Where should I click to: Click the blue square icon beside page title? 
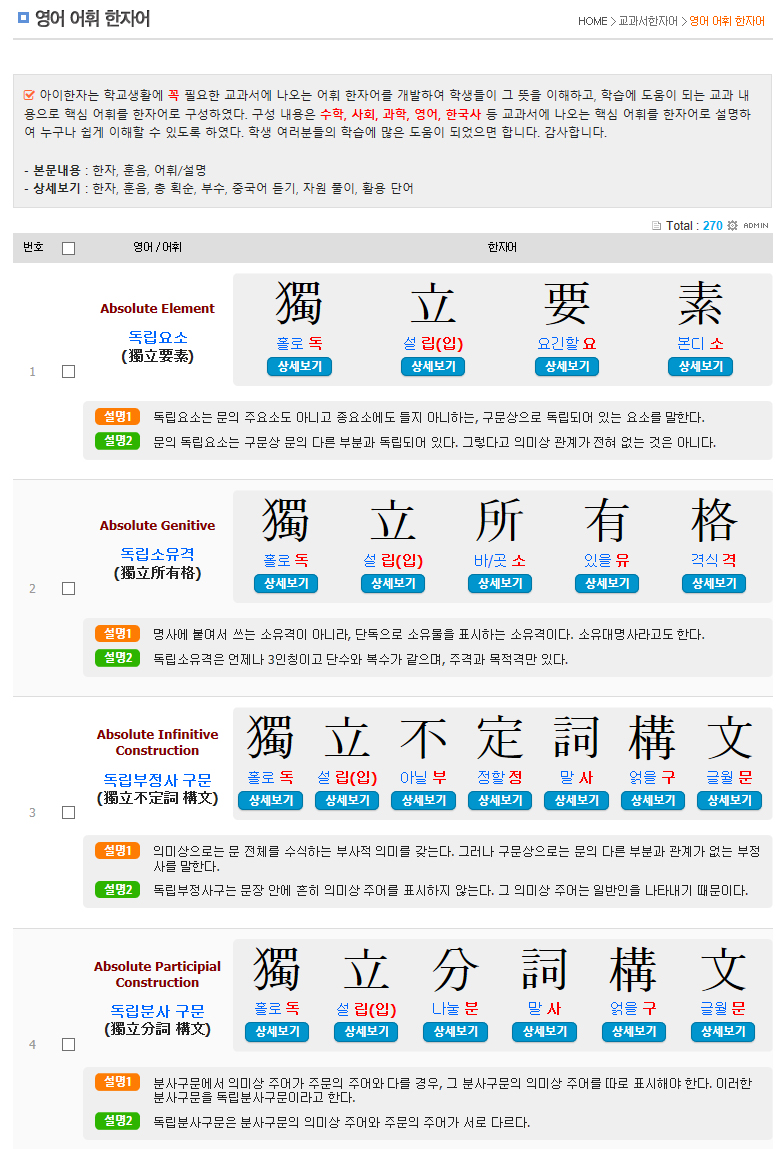(24, 17)
